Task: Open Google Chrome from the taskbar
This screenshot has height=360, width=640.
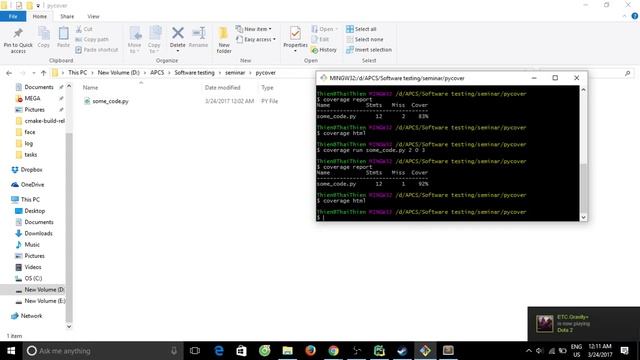Action: coord(333,351)
